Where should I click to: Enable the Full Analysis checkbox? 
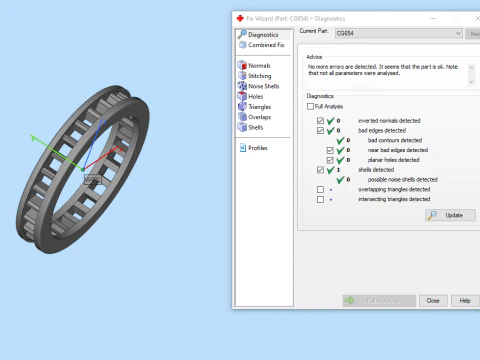(x=310, y=106)
